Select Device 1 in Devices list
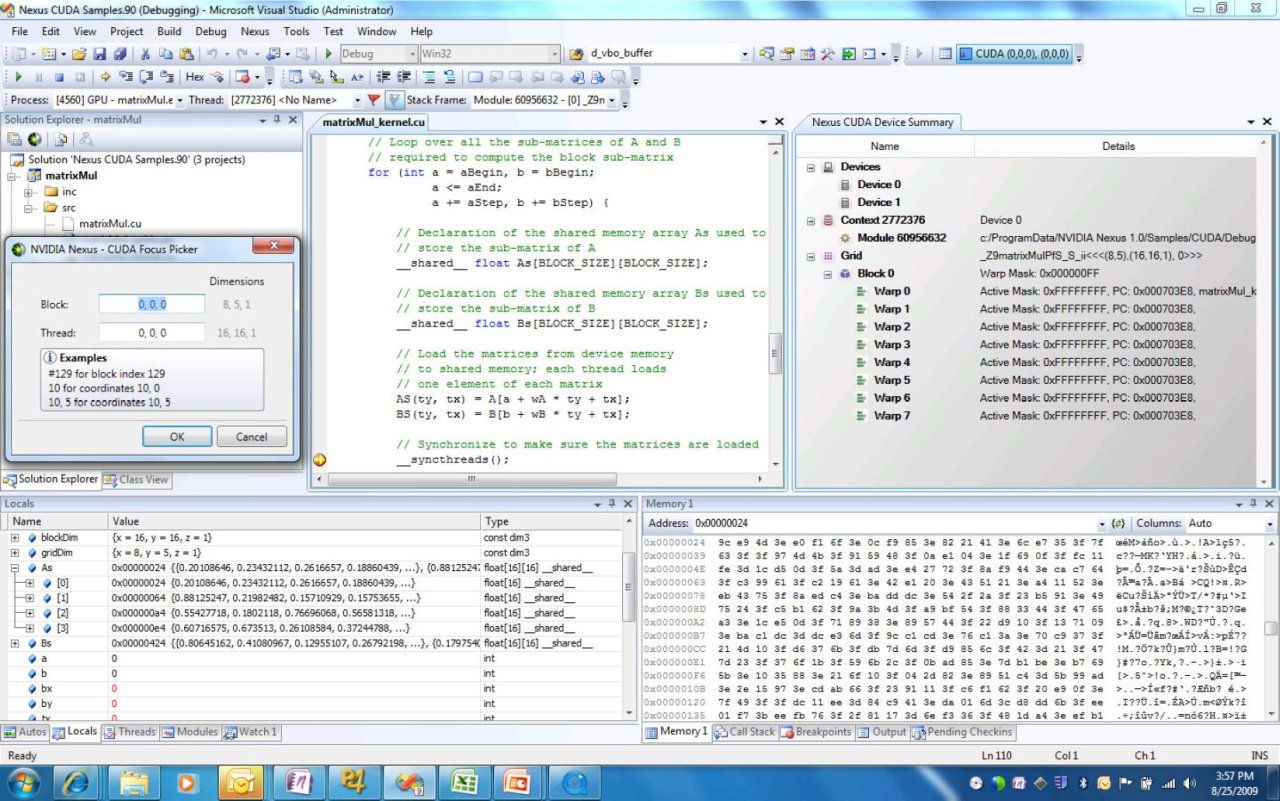The image size is (1280, 801). pyautogui.click(x=879, y=202)
